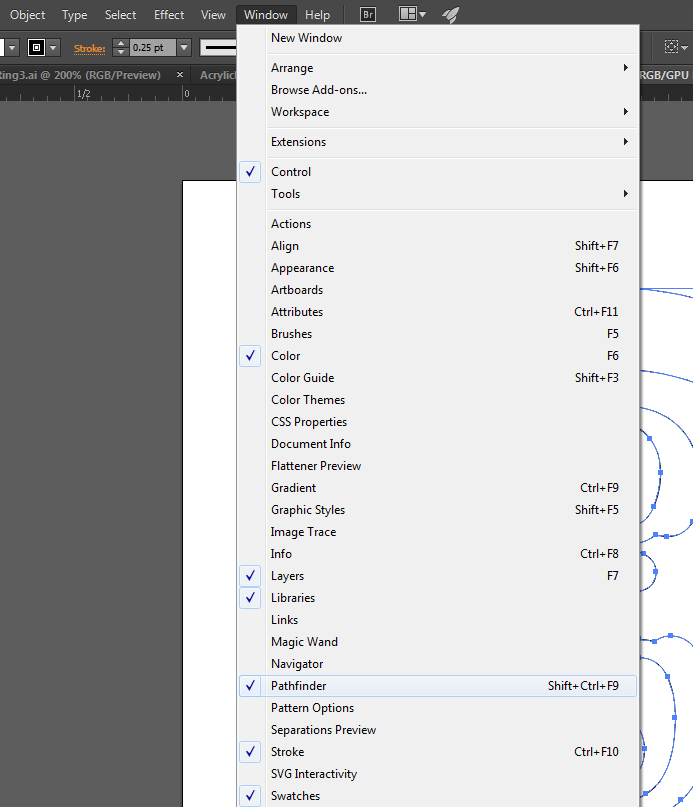Open the Object menu

coord(27,15)
